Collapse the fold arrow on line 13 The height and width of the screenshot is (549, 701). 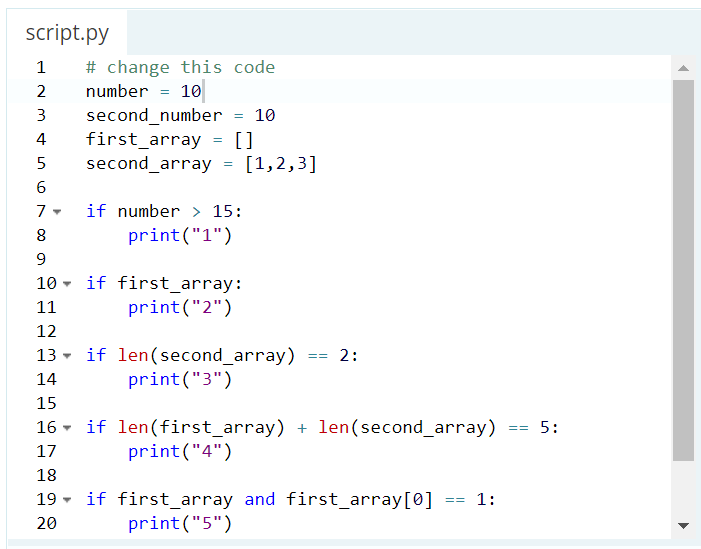pos(67,356)
